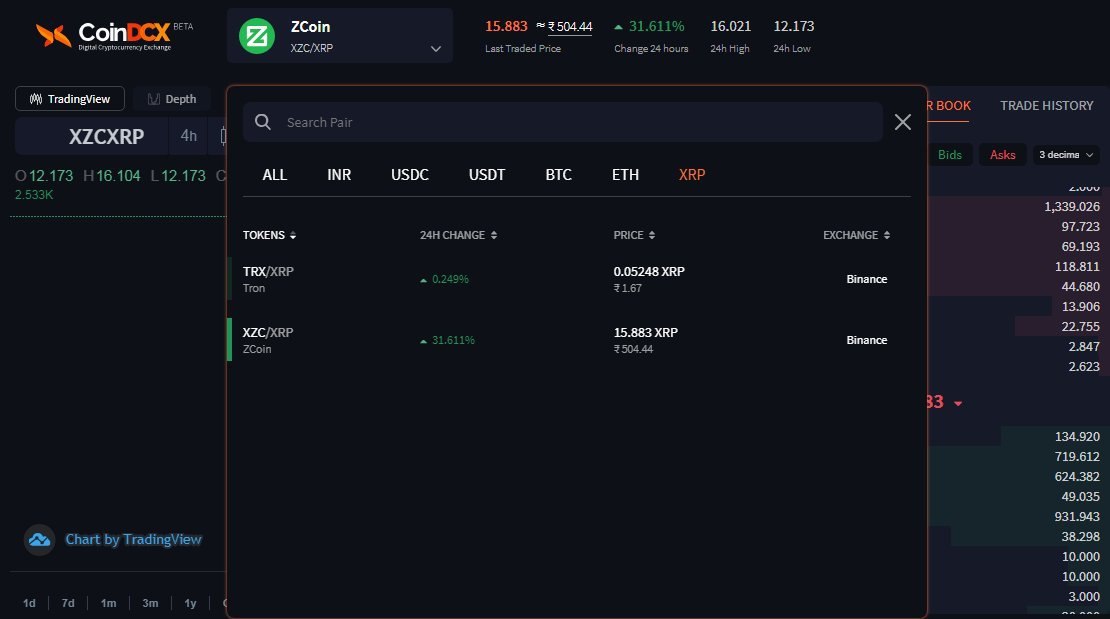Click the ₹504.44 converted price in header
The height and width of the screenshot is (619, 1110).
pos(570,27)
